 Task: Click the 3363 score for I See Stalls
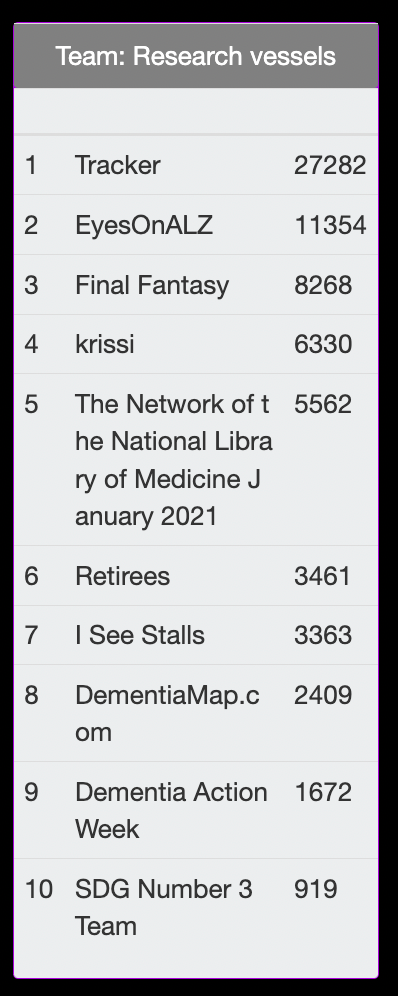(322, 635)
